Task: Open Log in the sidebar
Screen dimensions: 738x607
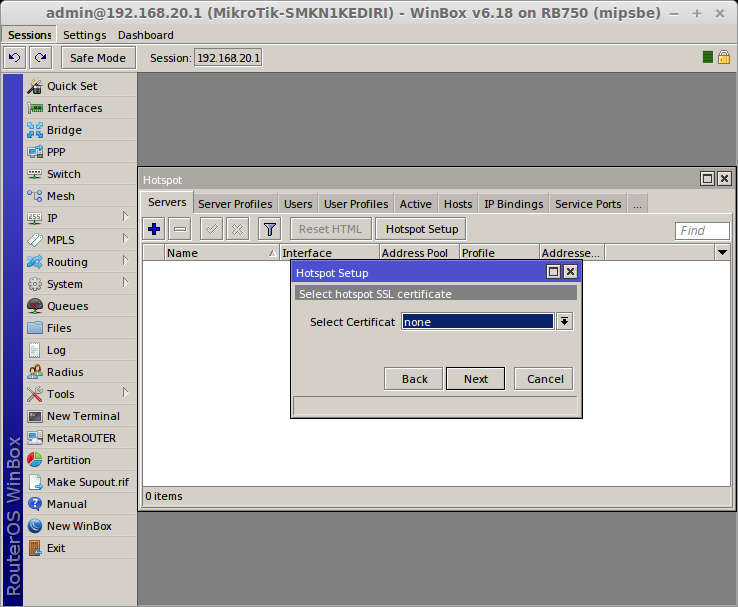Action: tap(80, 350)
